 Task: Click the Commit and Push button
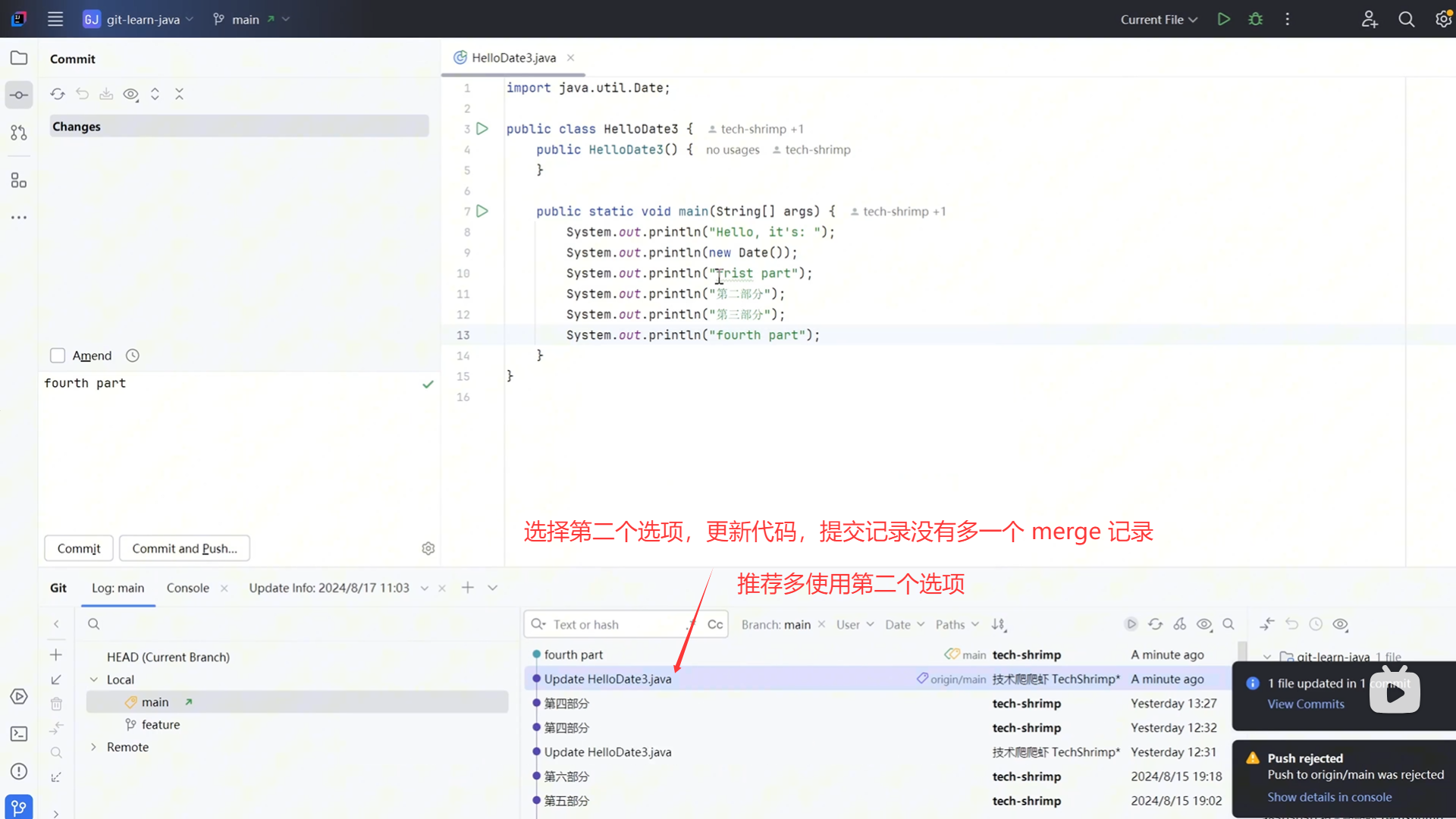184,548
